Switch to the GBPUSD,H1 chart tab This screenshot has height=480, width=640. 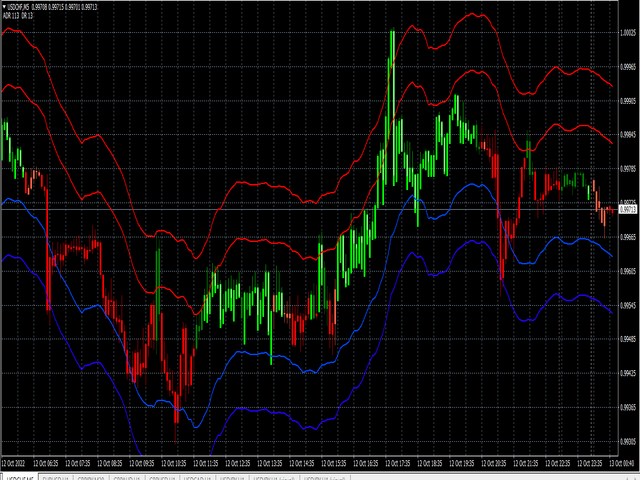[x=162, y=478]
